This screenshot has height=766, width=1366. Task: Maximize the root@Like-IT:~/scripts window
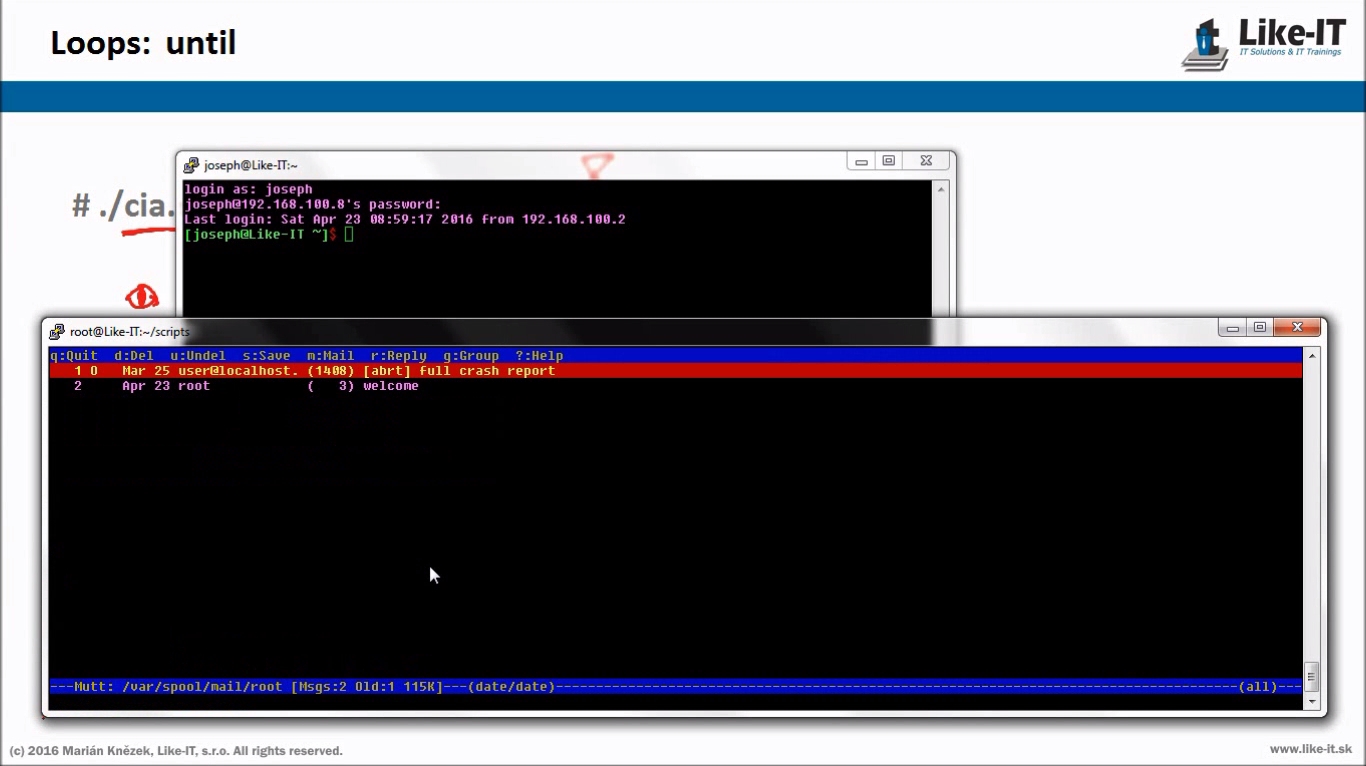tap(1260, 328)
